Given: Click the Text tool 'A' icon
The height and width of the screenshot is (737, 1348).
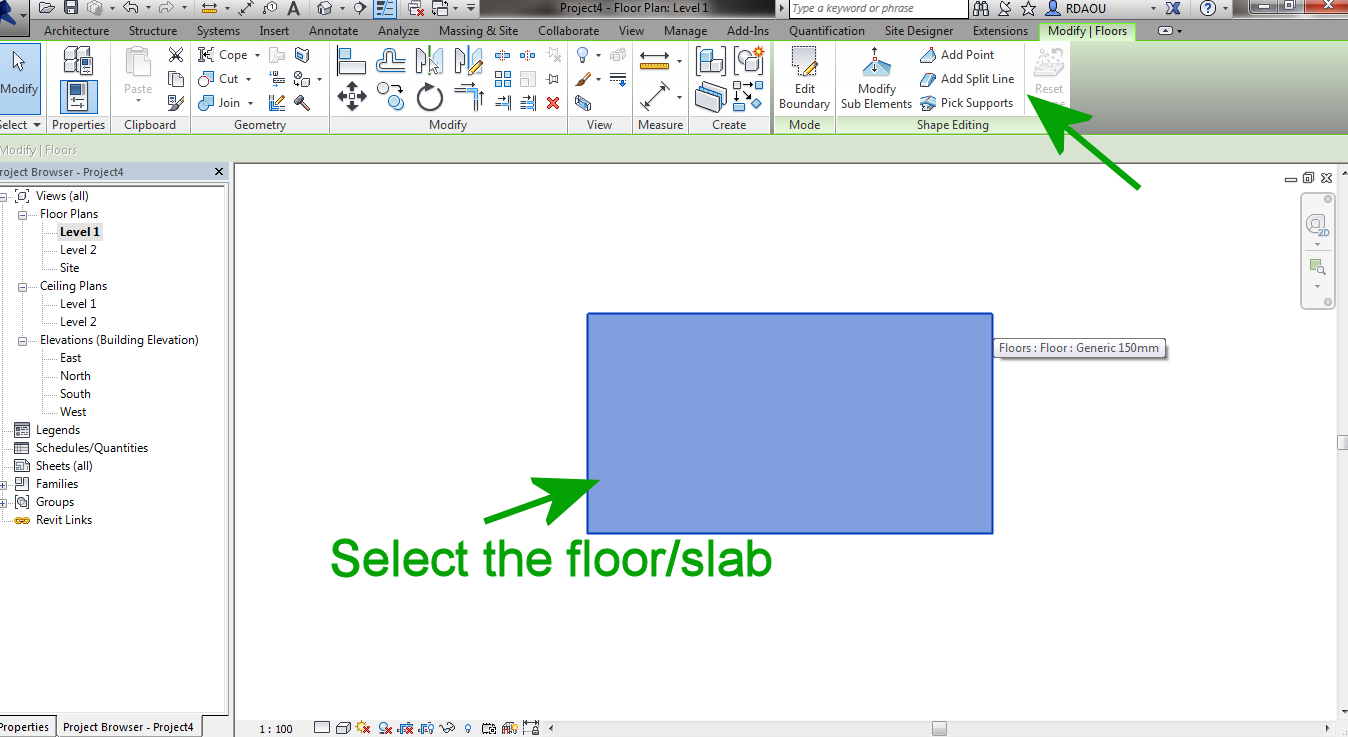Looking at the screenshot, I should 294,8.
